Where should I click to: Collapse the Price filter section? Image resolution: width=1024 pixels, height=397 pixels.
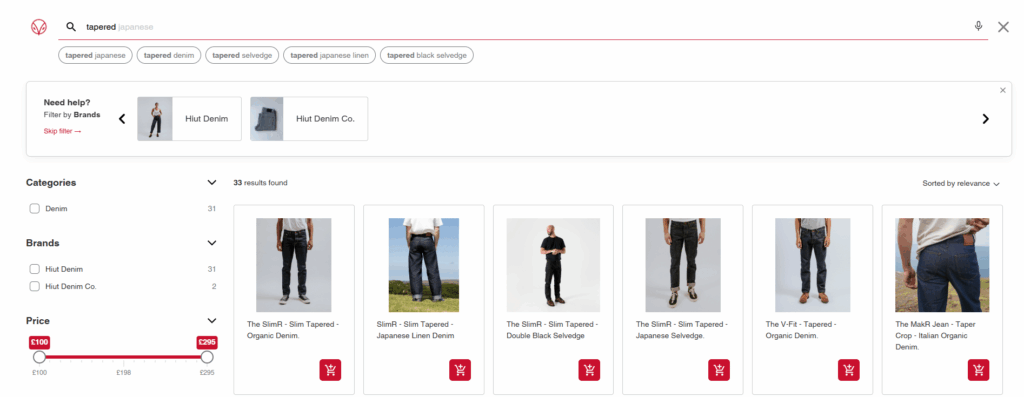click(211, 321)
